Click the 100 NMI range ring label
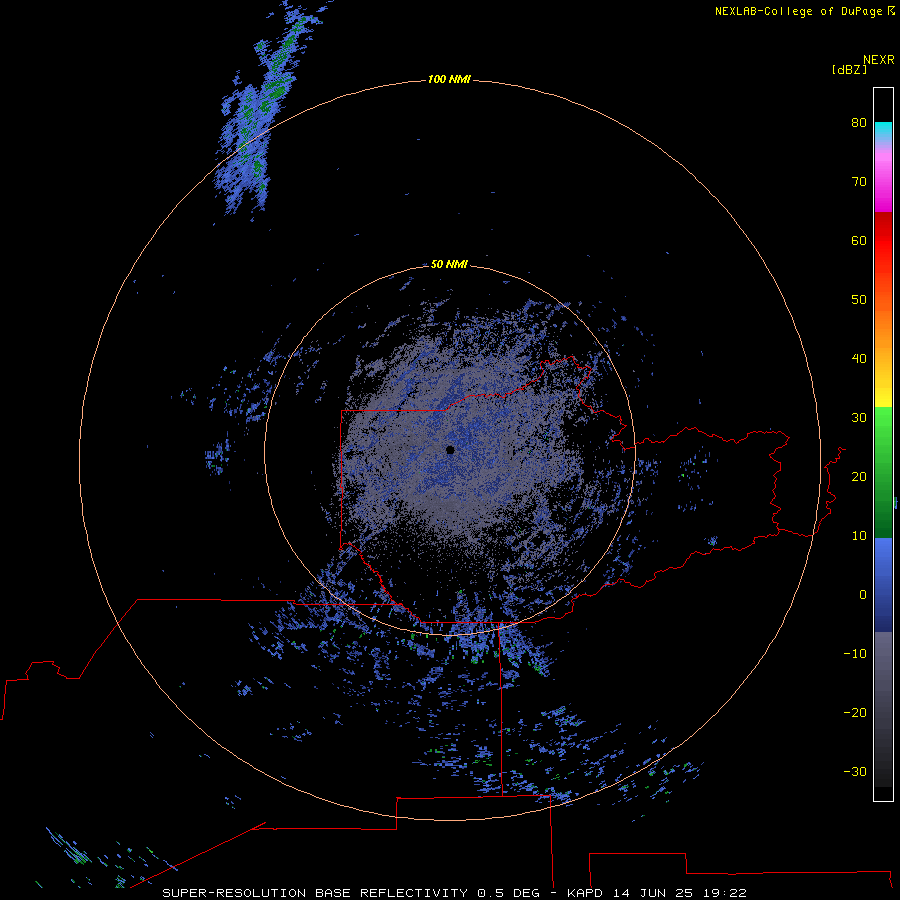 [x=449, y=79]
